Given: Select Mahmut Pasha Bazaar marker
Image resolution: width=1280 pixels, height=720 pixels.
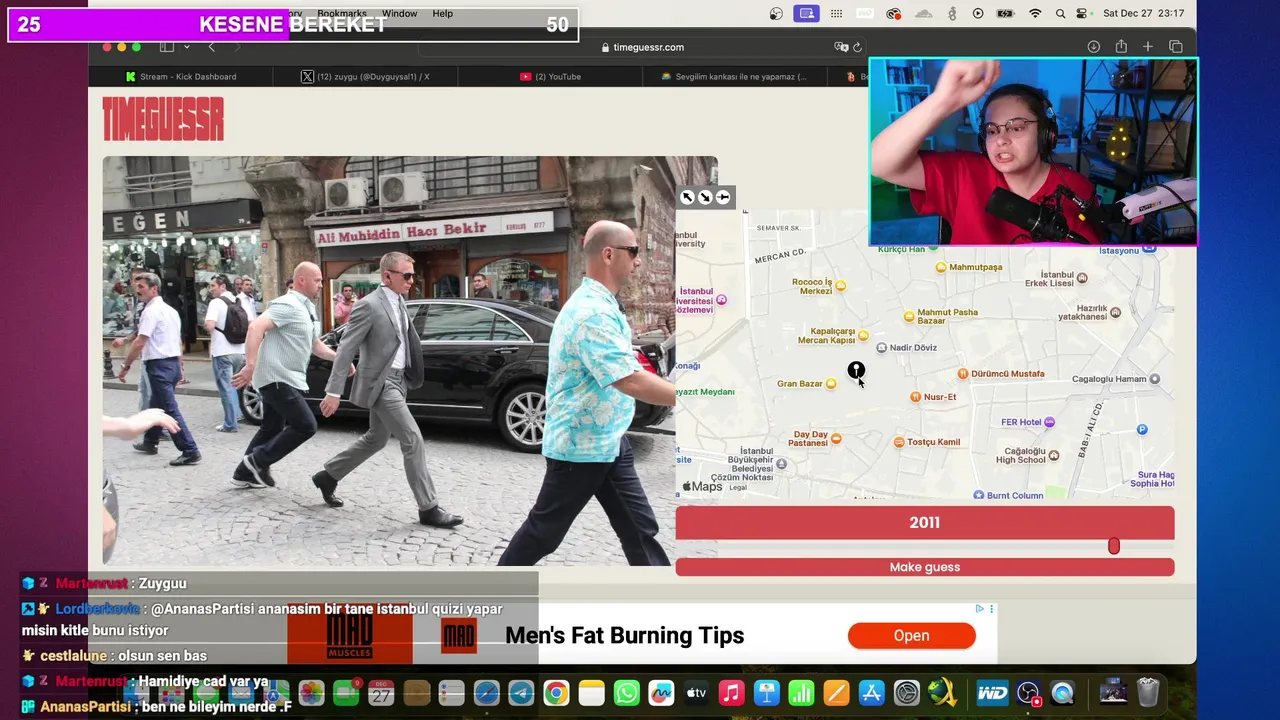Looking at the screenshot, I should click(x=909, y=317).
